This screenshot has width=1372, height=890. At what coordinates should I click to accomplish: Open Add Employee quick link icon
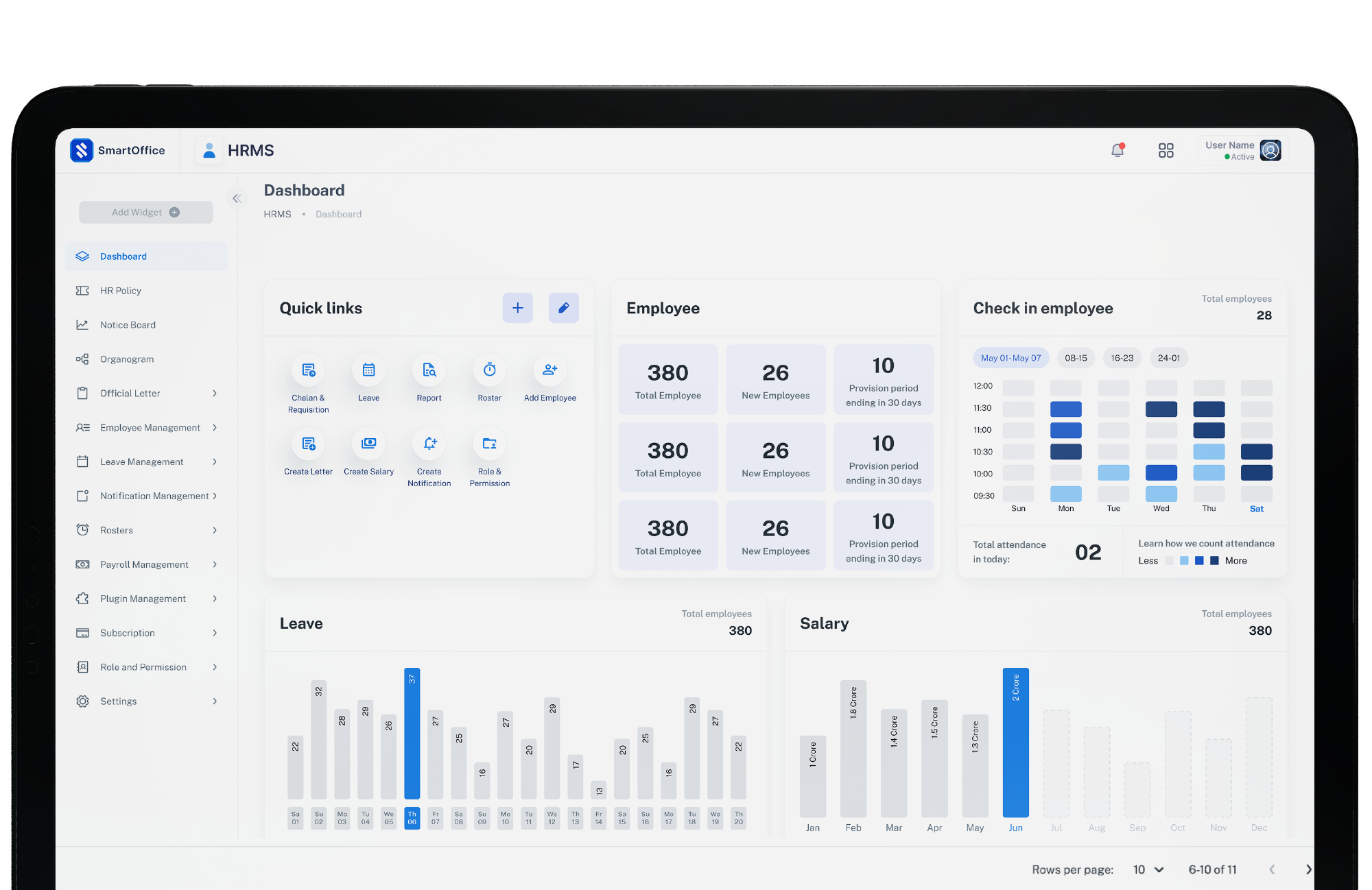coord(549,370)
